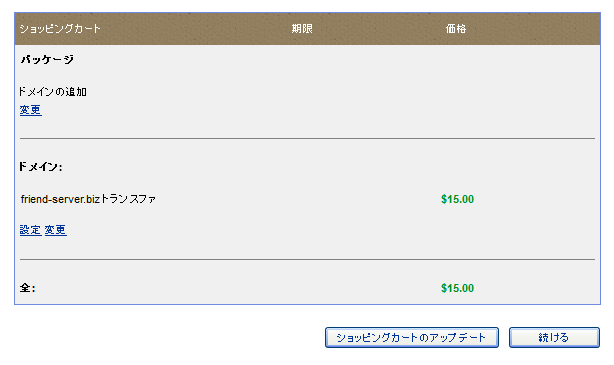Image resolution: width=614 pixels, height=365 pixels.
Task: Click the divider line below the package section
Action: point(307,138)
